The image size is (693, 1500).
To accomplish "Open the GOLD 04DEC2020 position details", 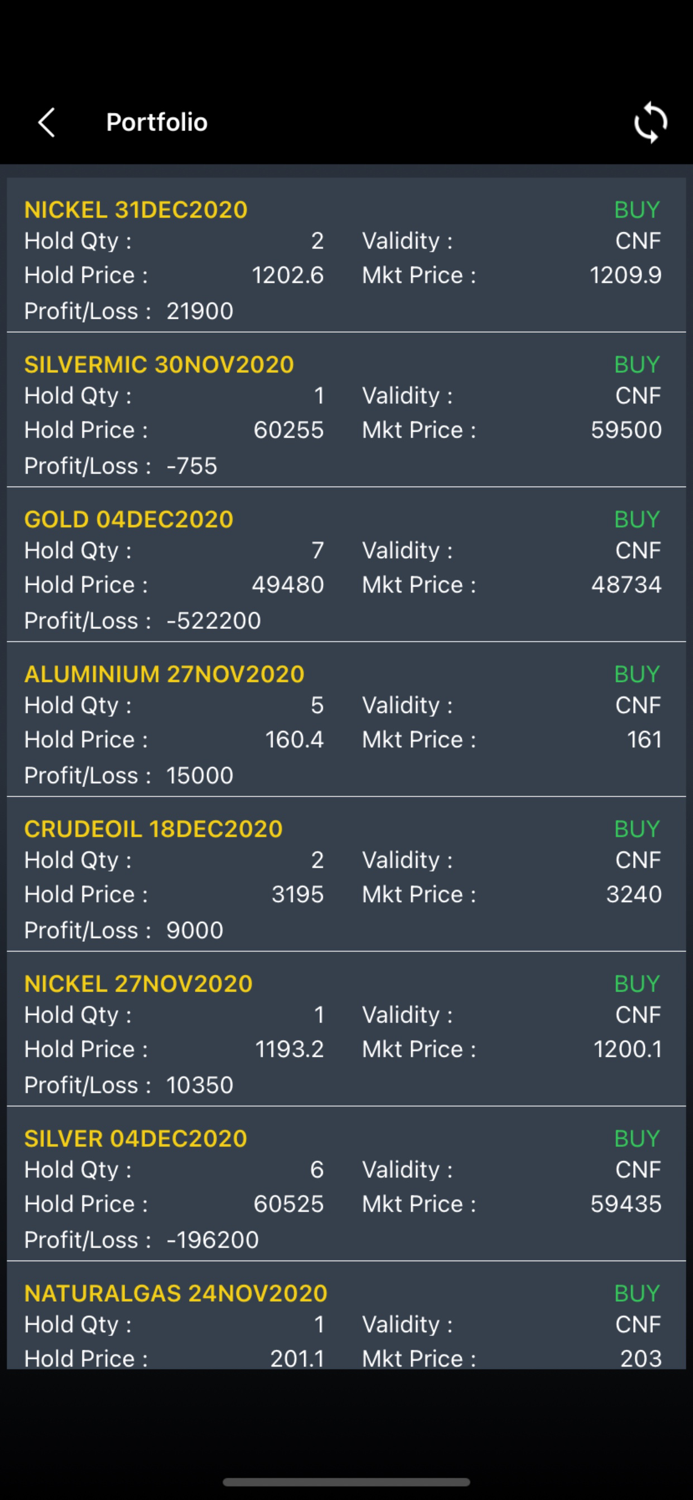I will (128, 519).
